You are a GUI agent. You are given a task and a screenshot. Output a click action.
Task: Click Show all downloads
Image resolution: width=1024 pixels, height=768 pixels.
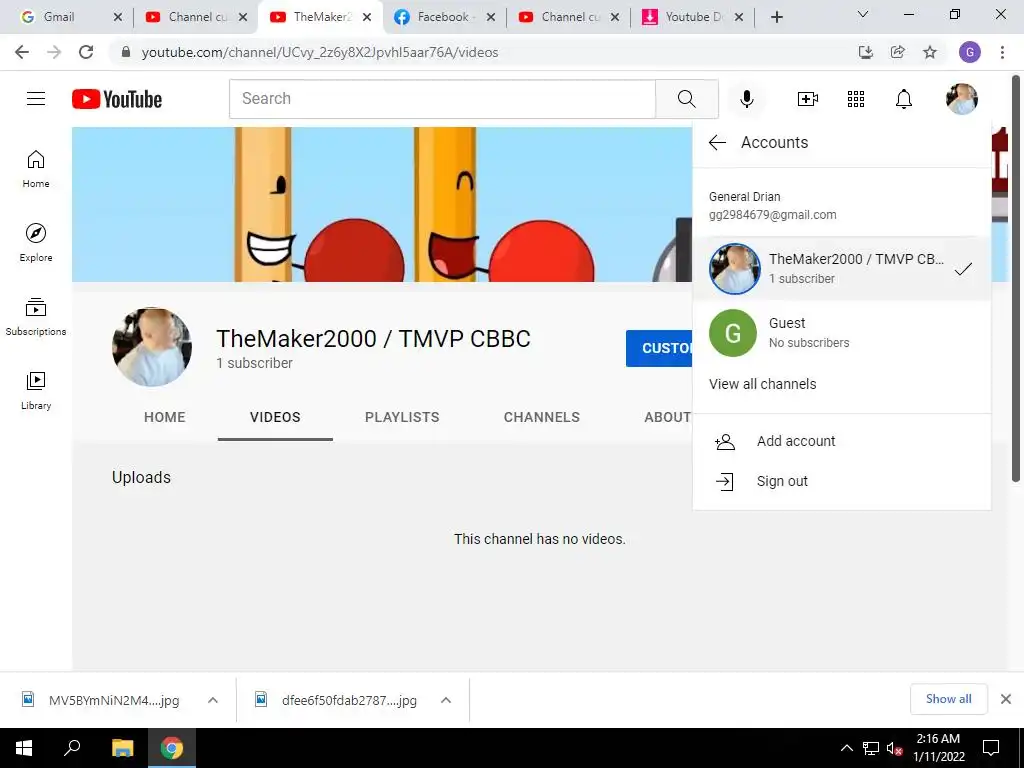948,699
